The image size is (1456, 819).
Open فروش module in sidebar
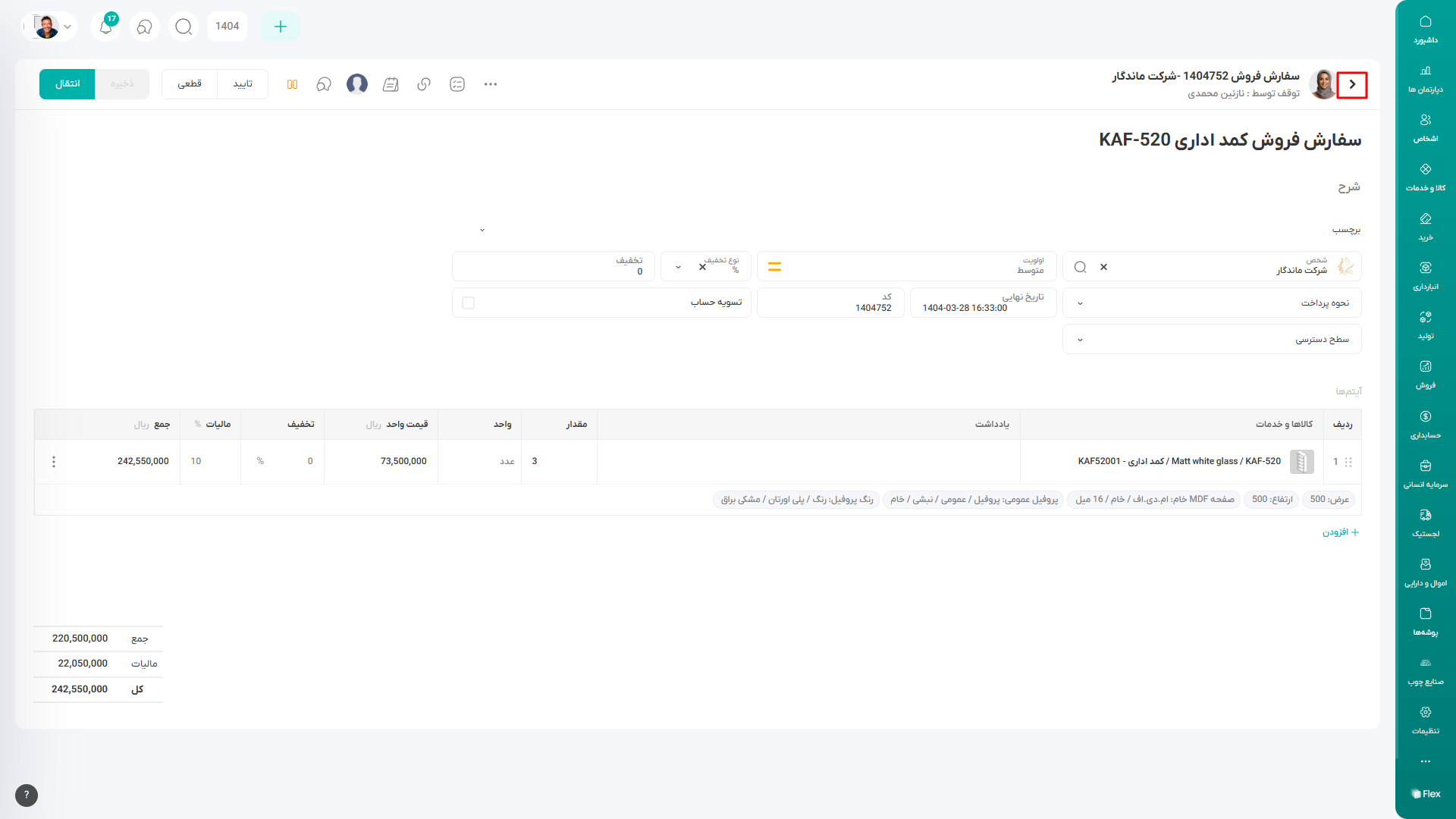pyautogui.click(x=1426, y=374)
